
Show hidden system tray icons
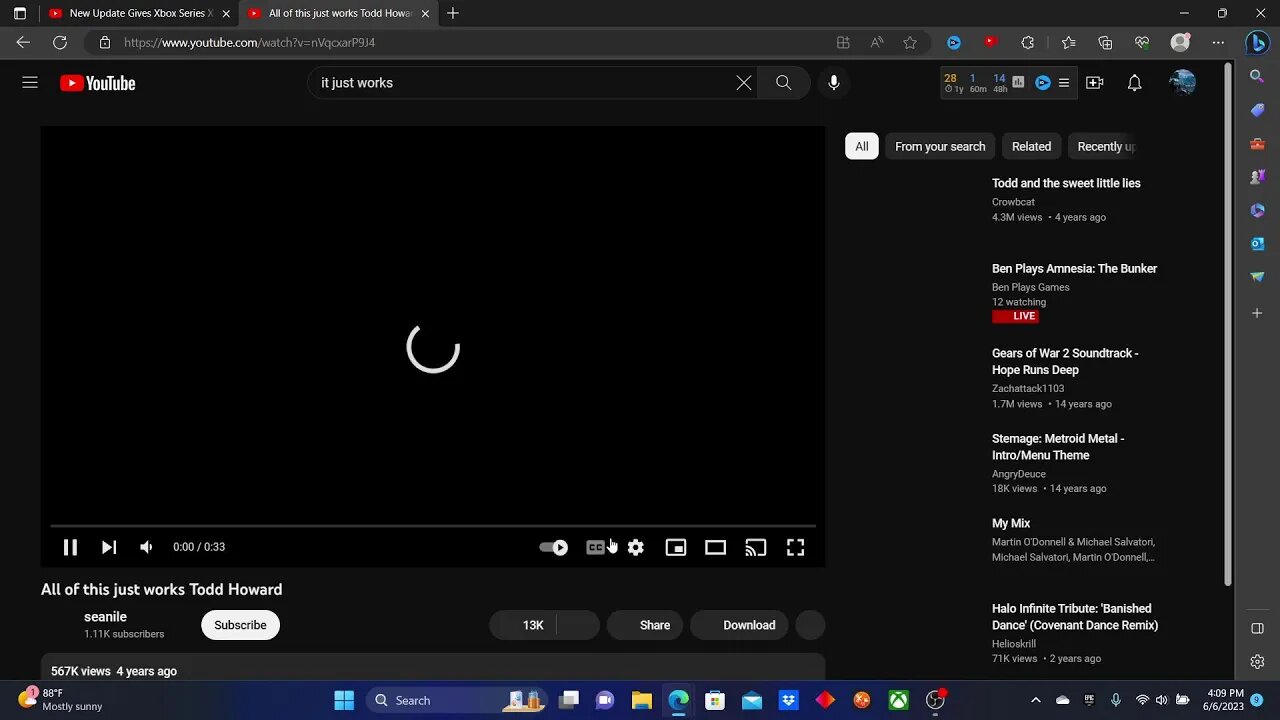pyautogui.click(x=1035, y=700)
